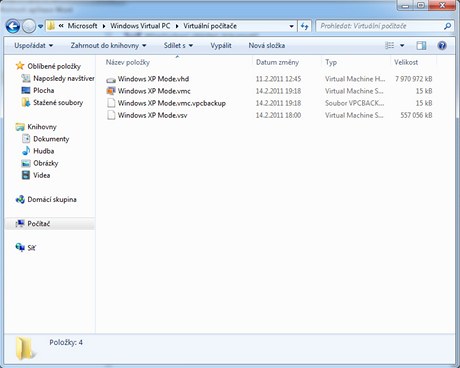Image resolution: width=460 pixels, height=368 pixels.
Task: Select the Windows XP Mode.vmc file
Action: [154, 91]
